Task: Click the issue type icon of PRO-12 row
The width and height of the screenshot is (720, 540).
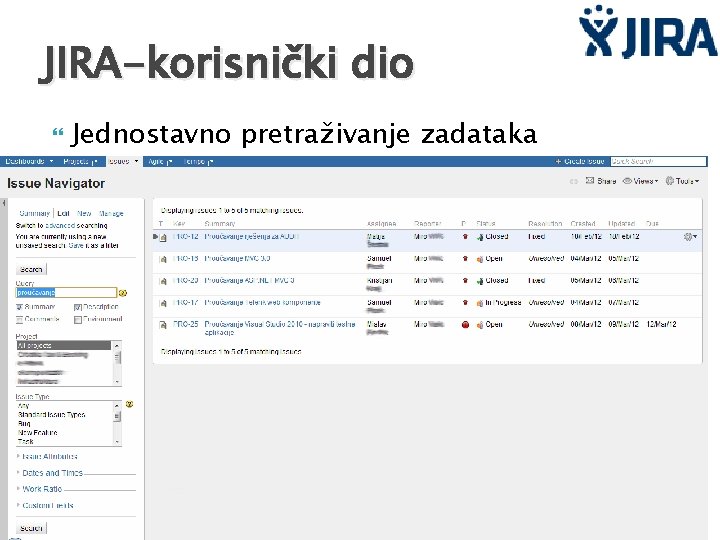Action: (163, 237)
